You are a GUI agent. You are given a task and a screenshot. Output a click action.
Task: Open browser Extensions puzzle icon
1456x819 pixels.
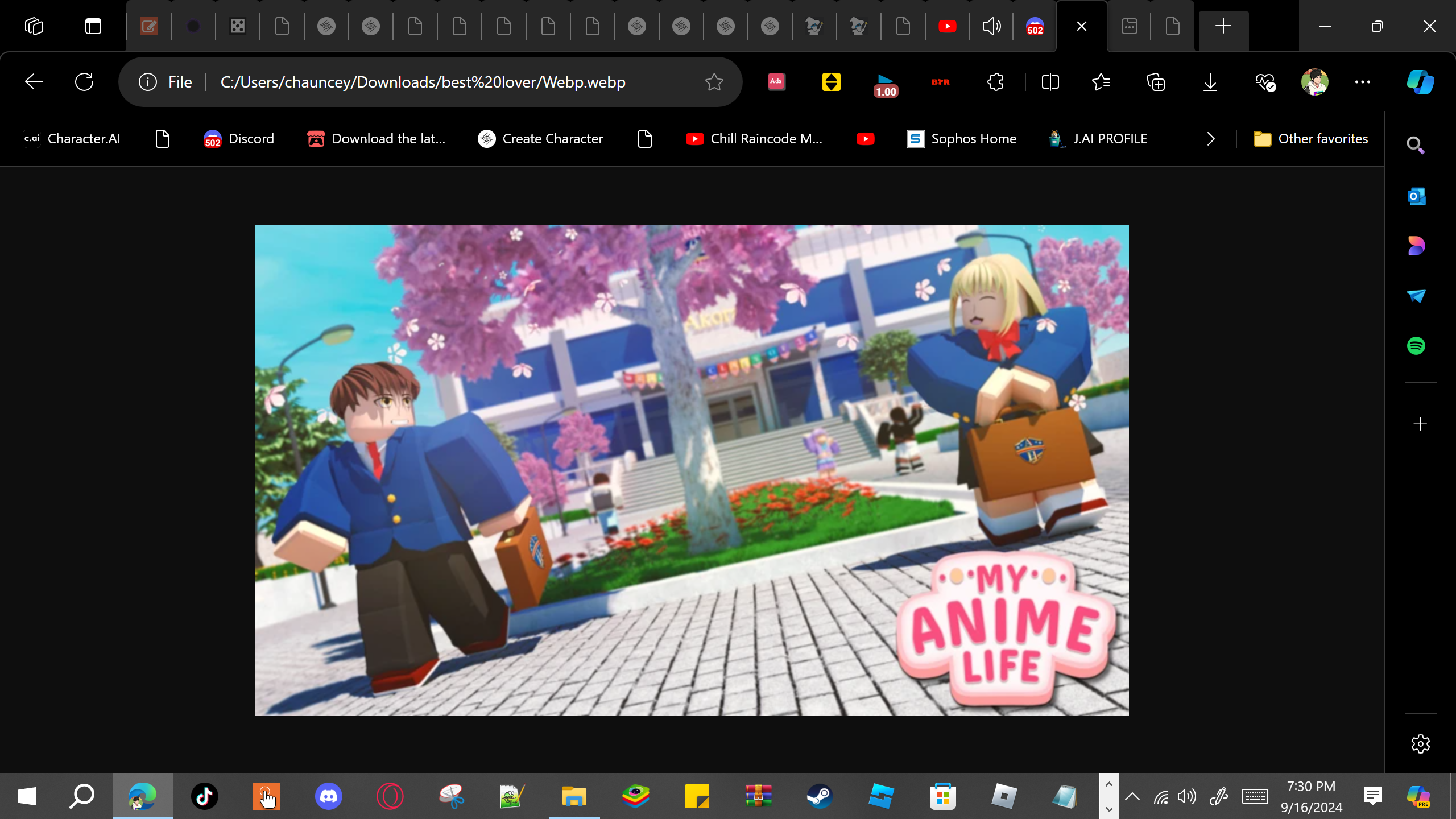pyautogui.click(x=995, y=82)
